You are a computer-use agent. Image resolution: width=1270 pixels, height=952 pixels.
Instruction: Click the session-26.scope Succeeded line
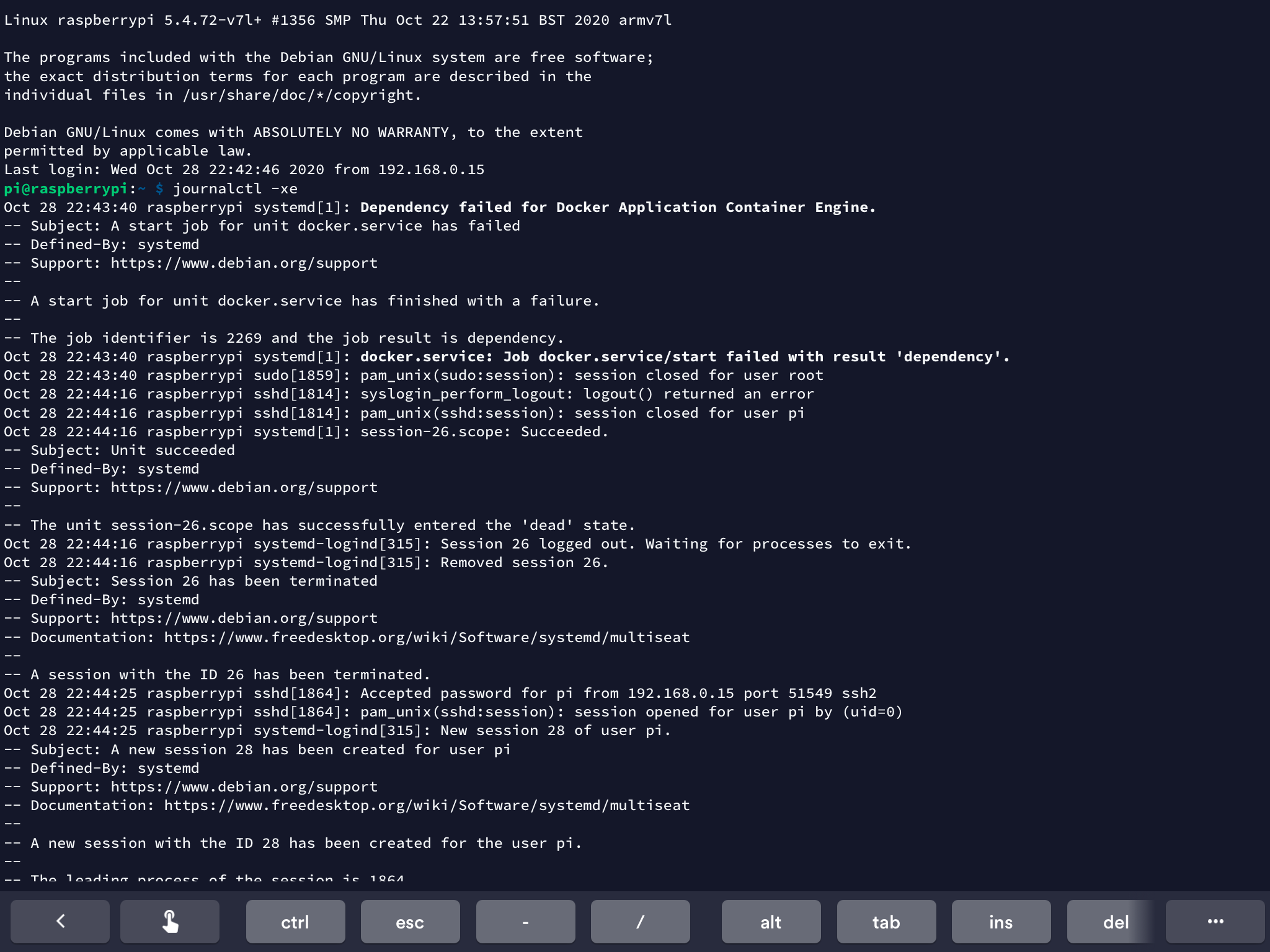point(484,431)
